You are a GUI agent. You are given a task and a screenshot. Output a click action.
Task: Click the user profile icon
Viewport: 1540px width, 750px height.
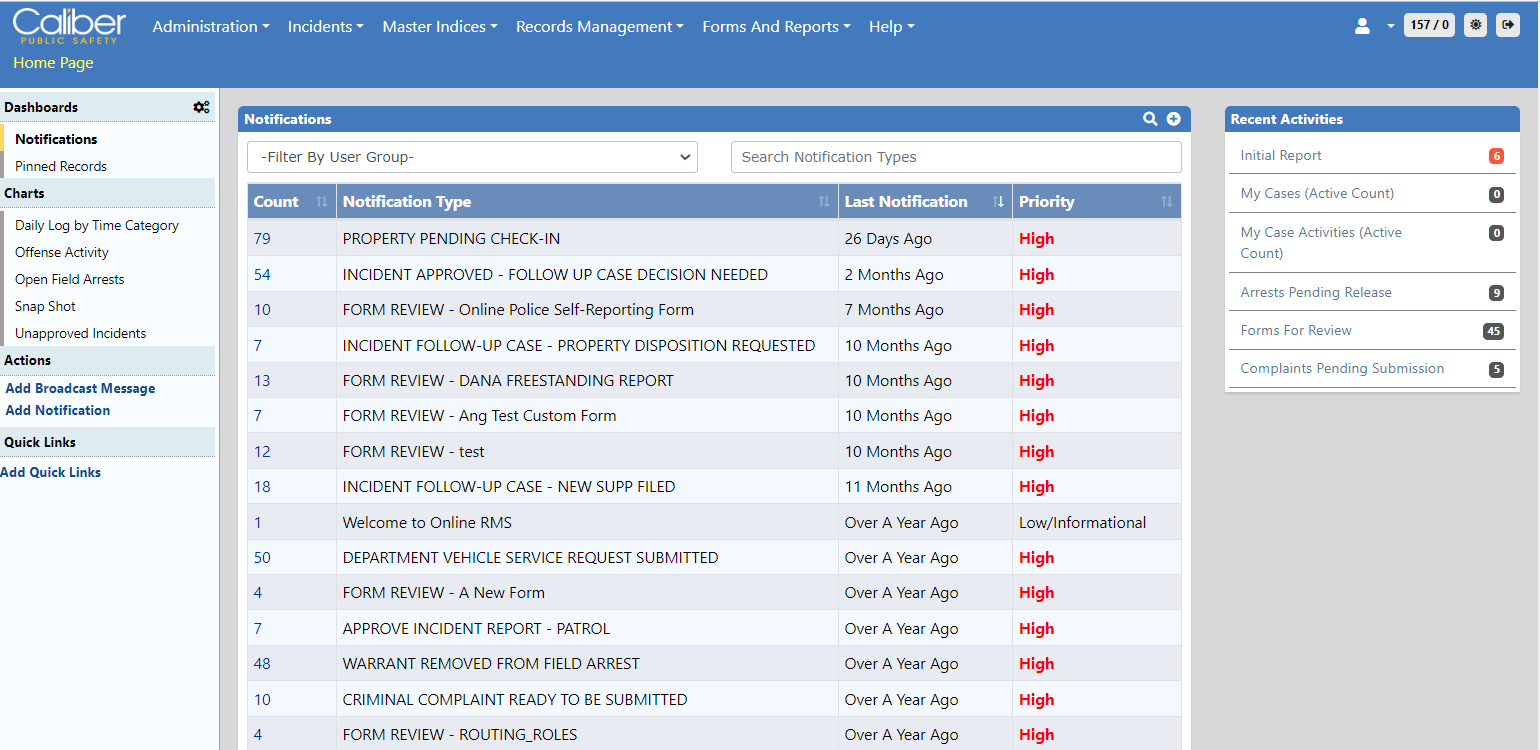[1362, 26]
